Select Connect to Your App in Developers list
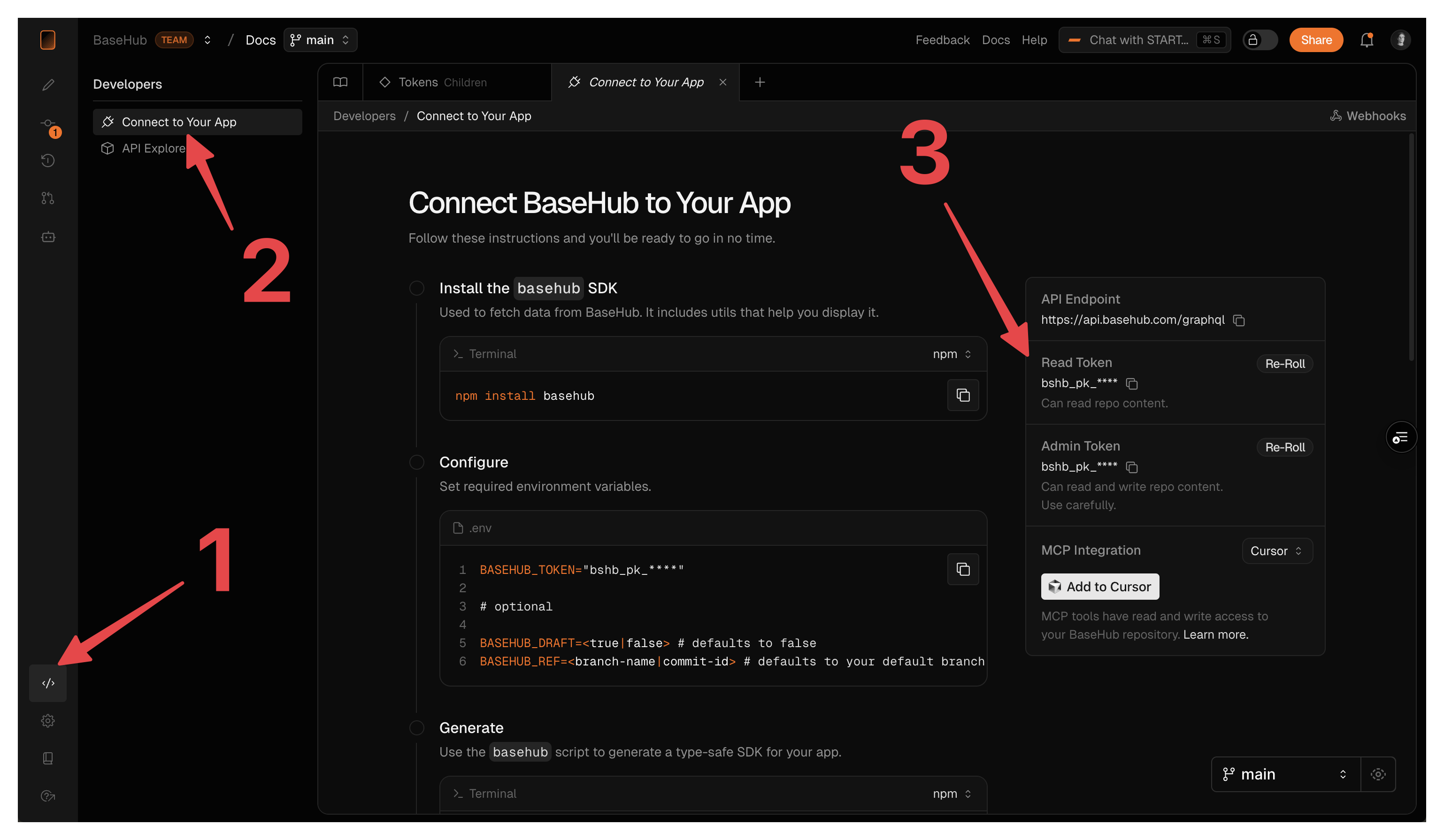The height and width of the screenshot is (840, 1444). [197, 122]
